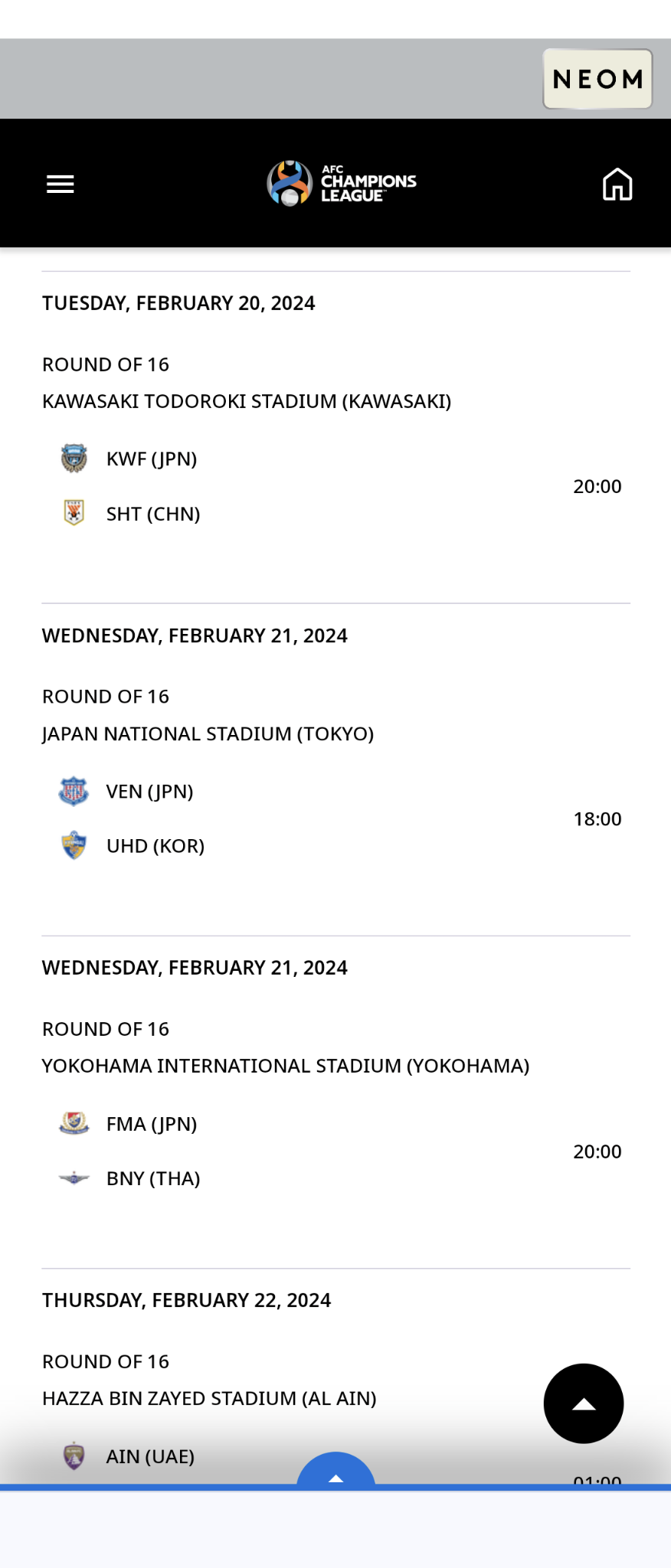Tap the FMA team crest
This screenshot has width=671, height=1568.
[74, 1123]
